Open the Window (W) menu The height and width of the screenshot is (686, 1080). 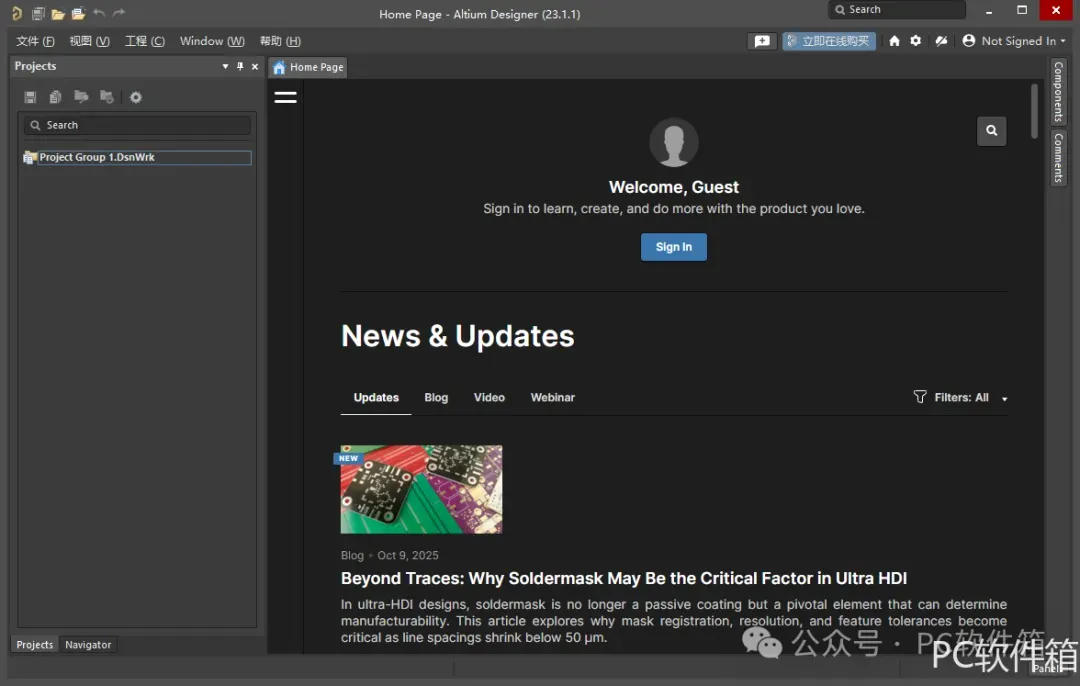(x=212, y=41)
